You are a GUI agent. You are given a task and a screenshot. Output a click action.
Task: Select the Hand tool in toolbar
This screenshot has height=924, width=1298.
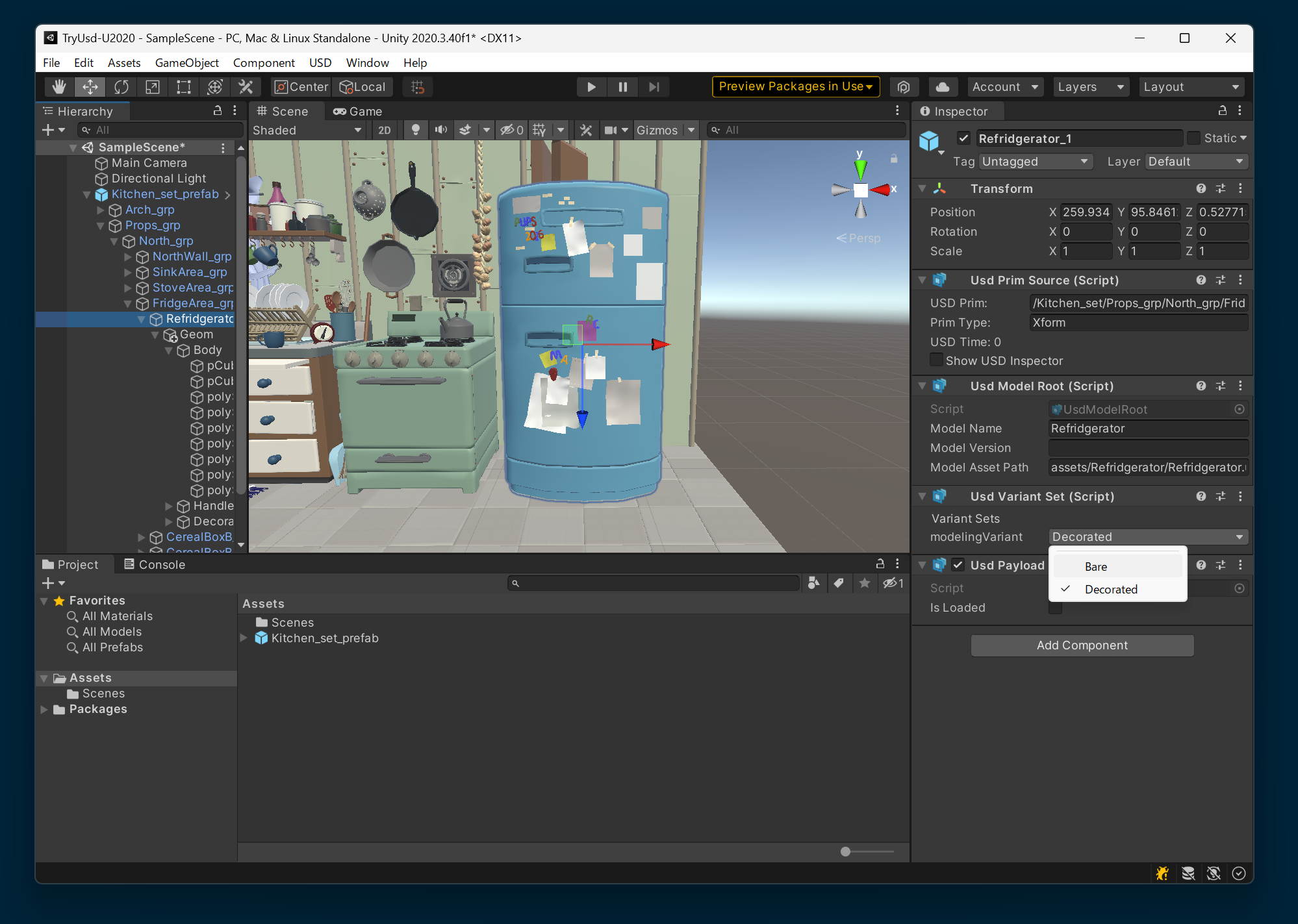59,87
